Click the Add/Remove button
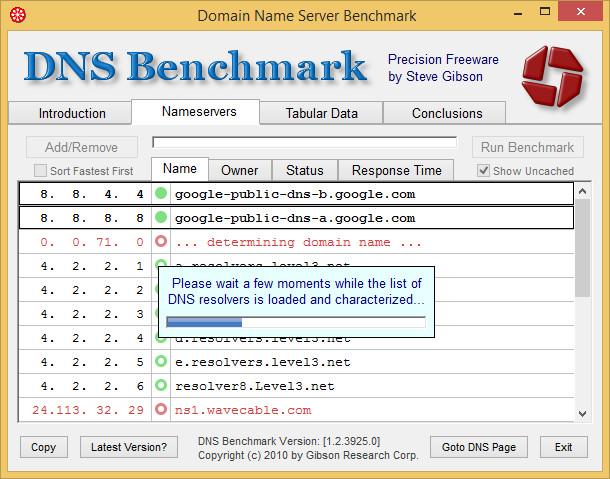 (82, 147)
